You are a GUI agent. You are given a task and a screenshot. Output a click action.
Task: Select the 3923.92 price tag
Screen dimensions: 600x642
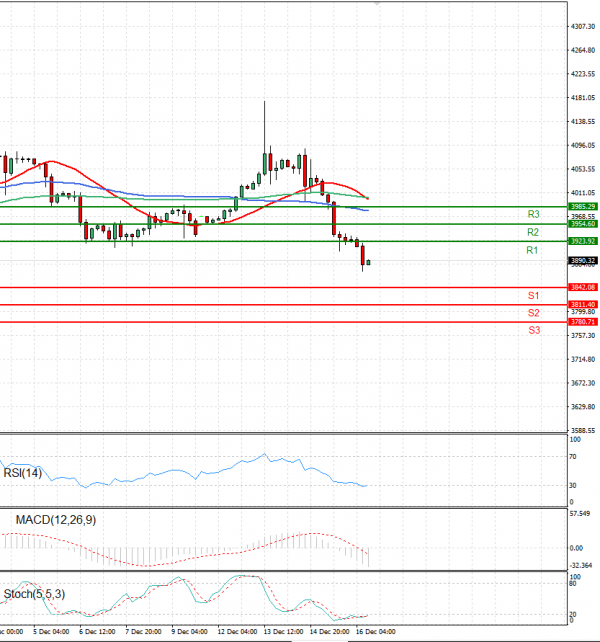coord(583,241)
